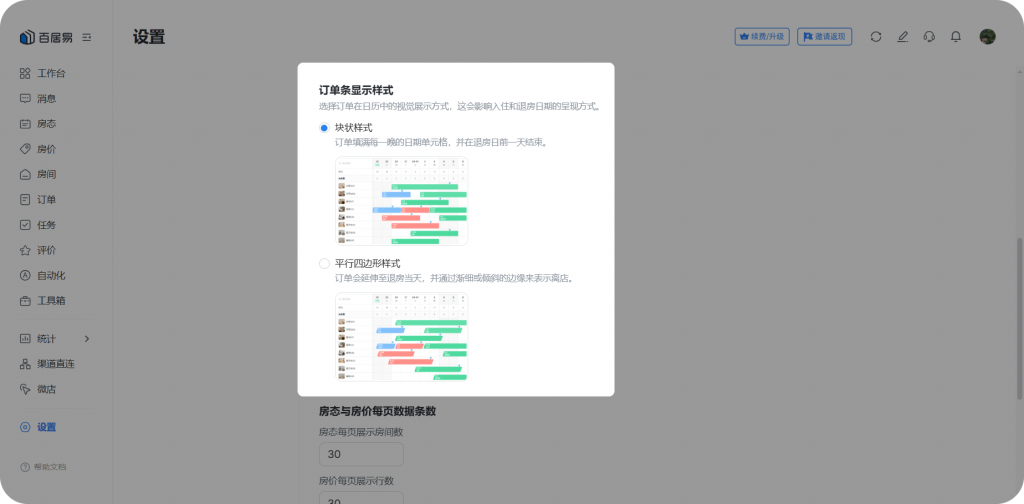This screenshot has width=1024, height=504.
Task: Go to 订单 in the sidebar
Action: coord(46,200)
